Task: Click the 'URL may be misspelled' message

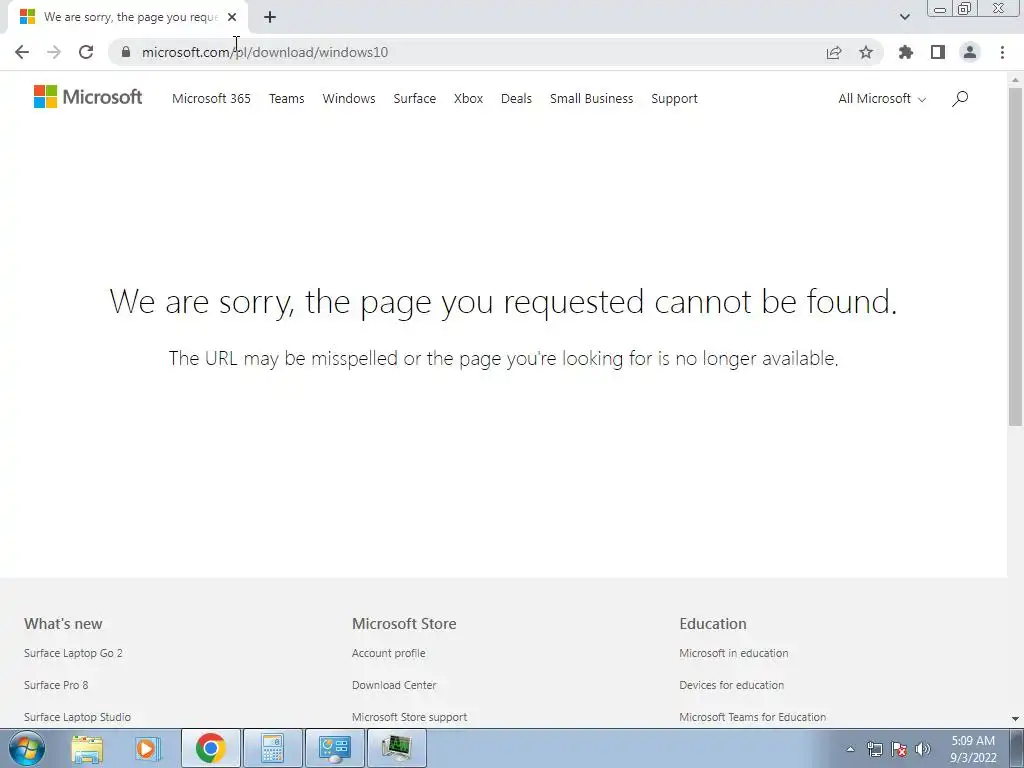Action: 504,359
